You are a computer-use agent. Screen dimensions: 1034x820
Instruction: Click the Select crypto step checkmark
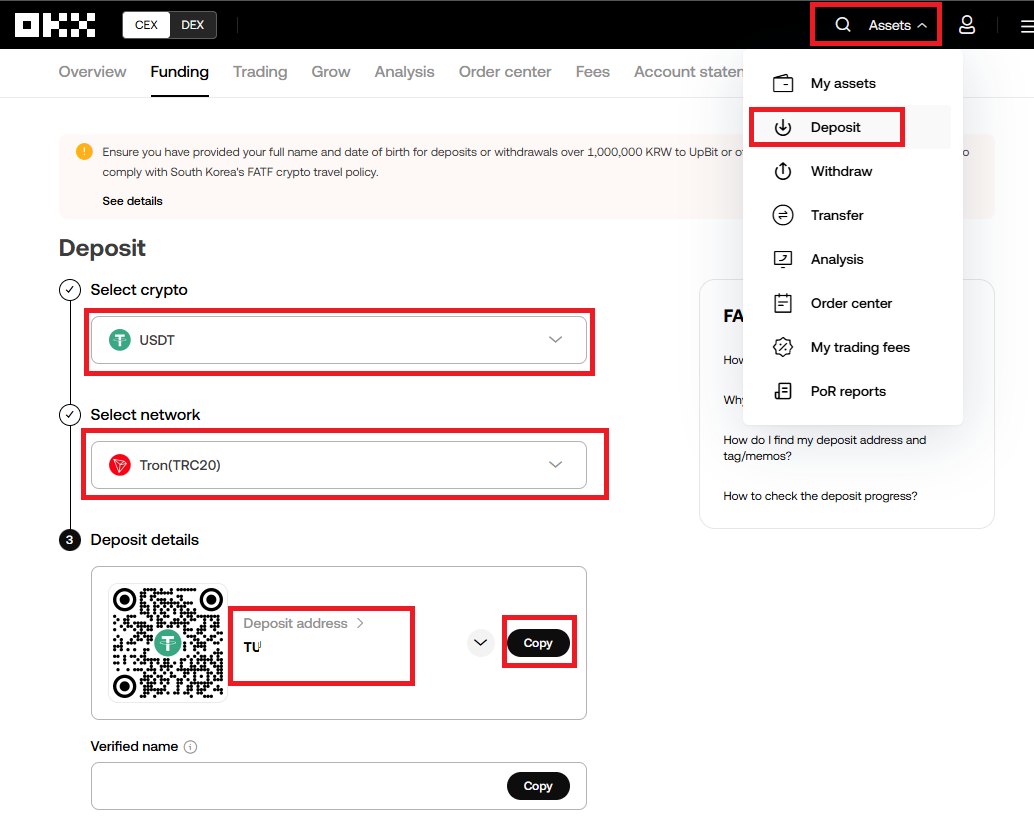tap(70, 290)
